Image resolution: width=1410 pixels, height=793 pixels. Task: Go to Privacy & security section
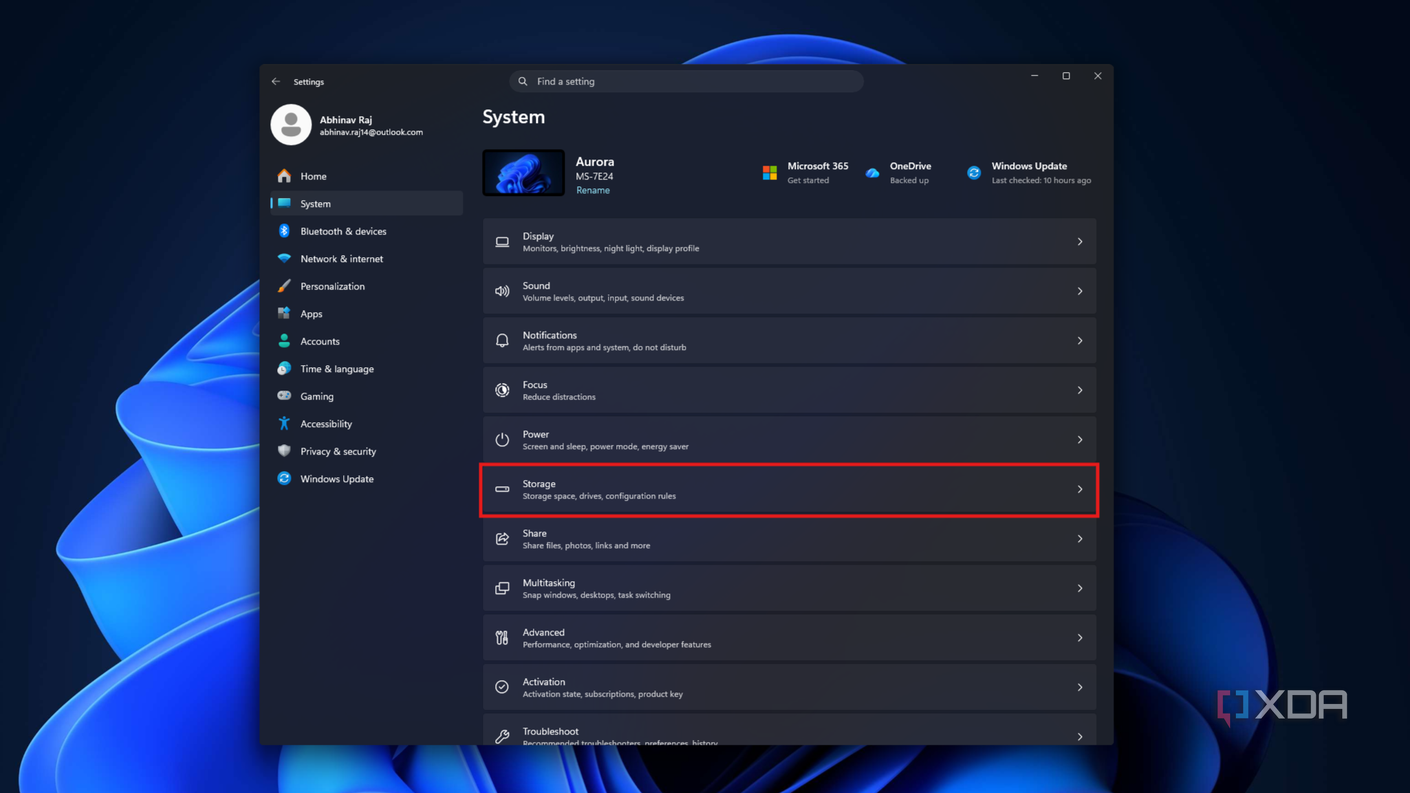(x=367, y=451)
